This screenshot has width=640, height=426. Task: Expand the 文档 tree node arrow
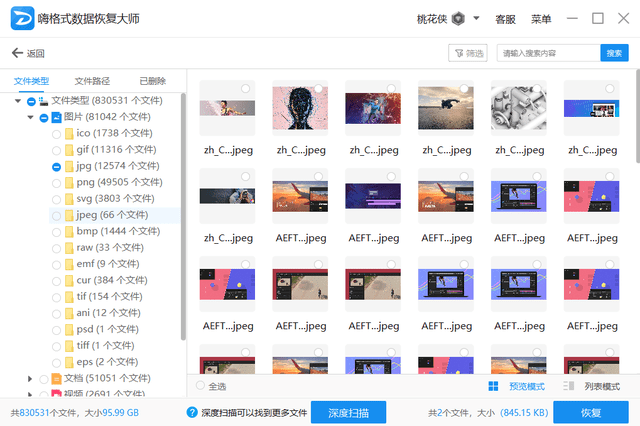[30, 379]
